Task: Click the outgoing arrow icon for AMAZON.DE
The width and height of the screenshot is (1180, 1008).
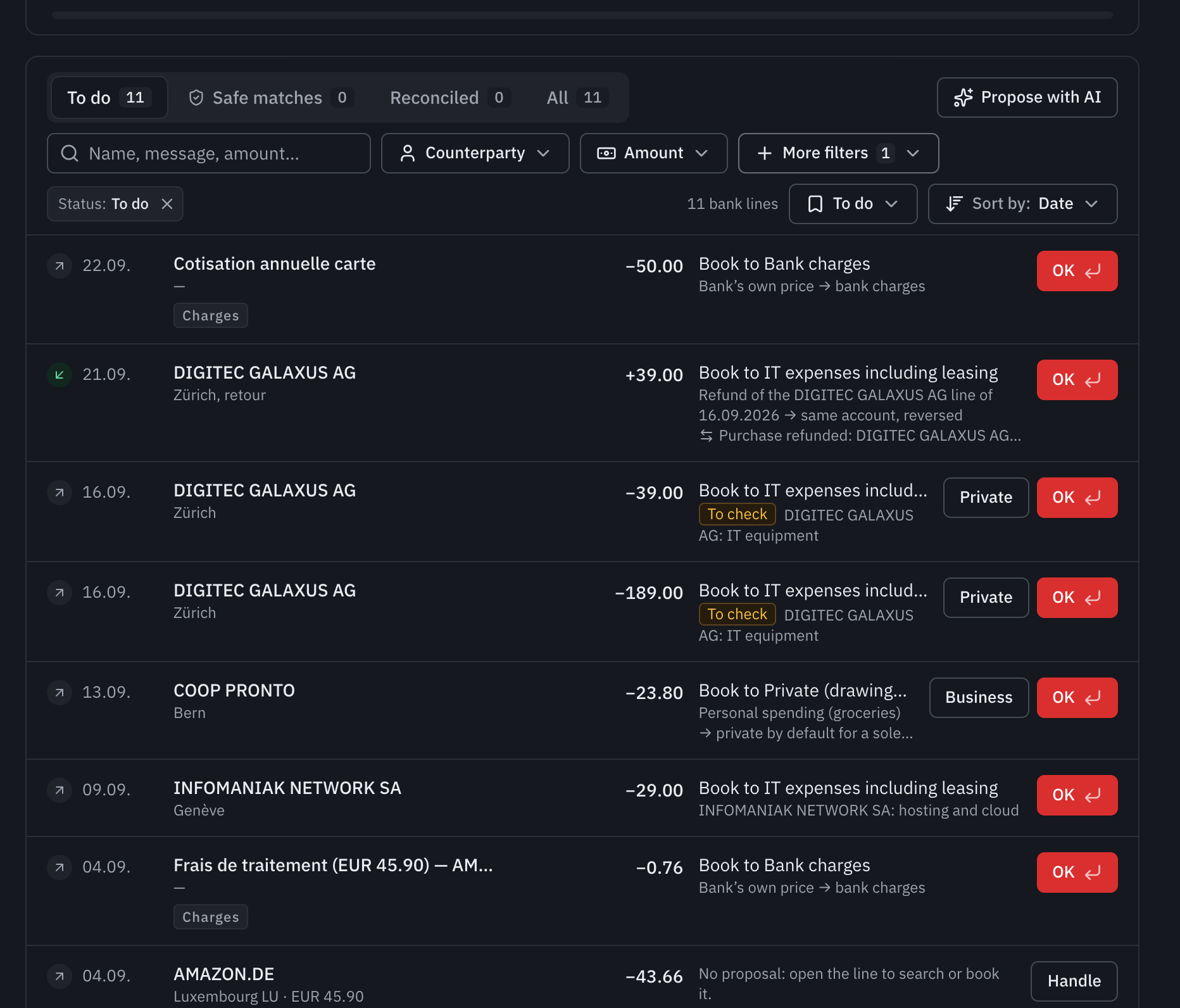Action: [x=60, y=976]
